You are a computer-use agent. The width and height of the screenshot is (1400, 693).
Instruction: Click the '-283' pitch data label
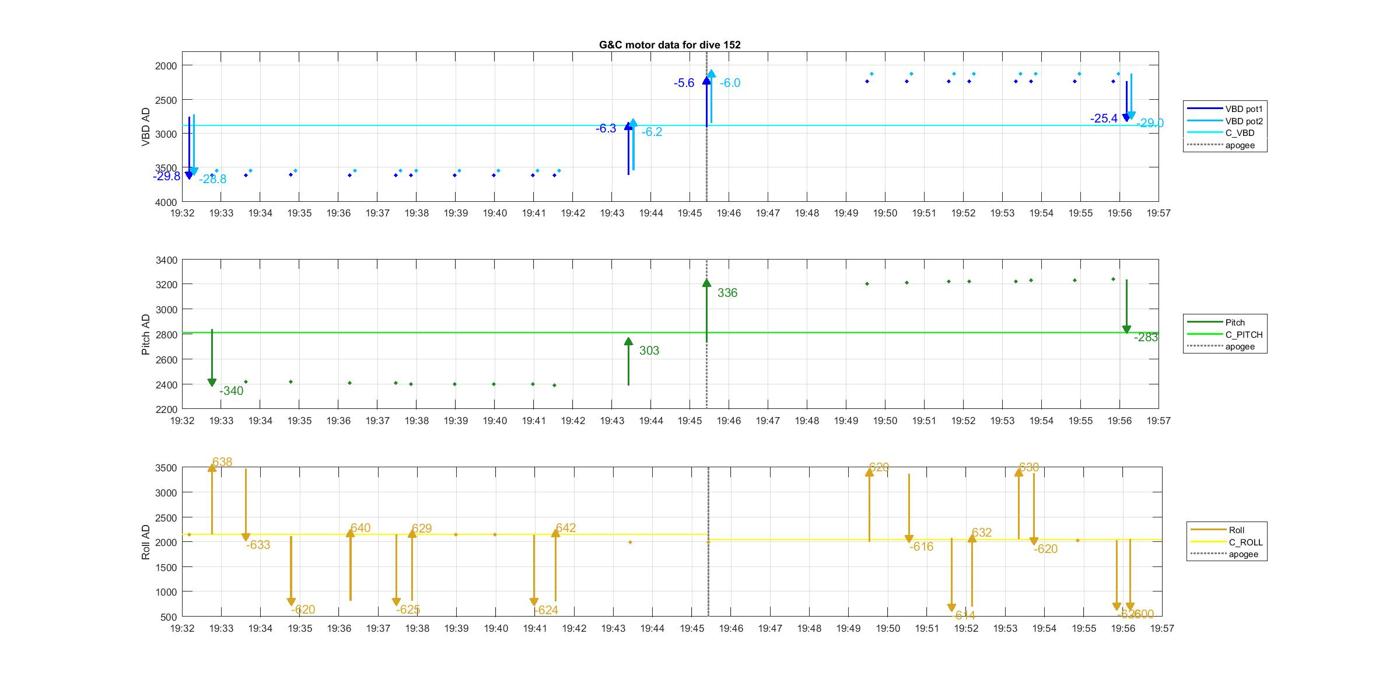pos(1146,338)
